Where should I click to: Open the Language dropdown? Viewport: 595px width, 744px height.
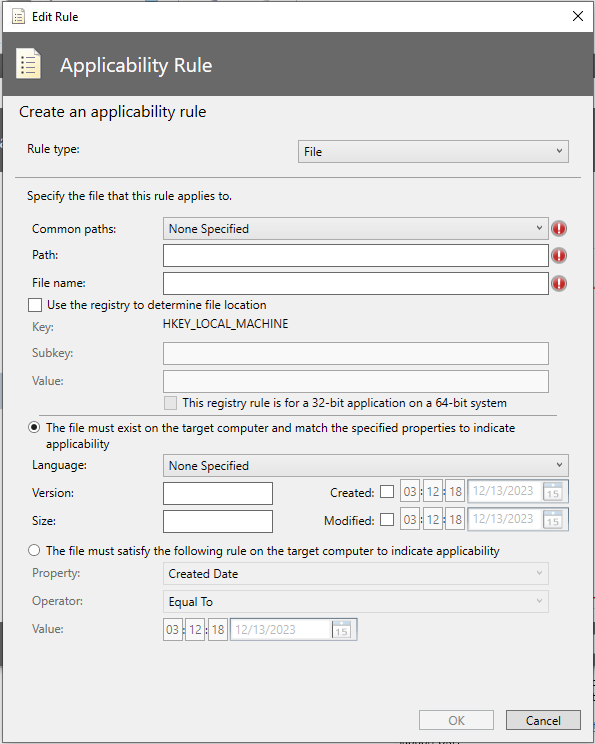click(366, 465)
